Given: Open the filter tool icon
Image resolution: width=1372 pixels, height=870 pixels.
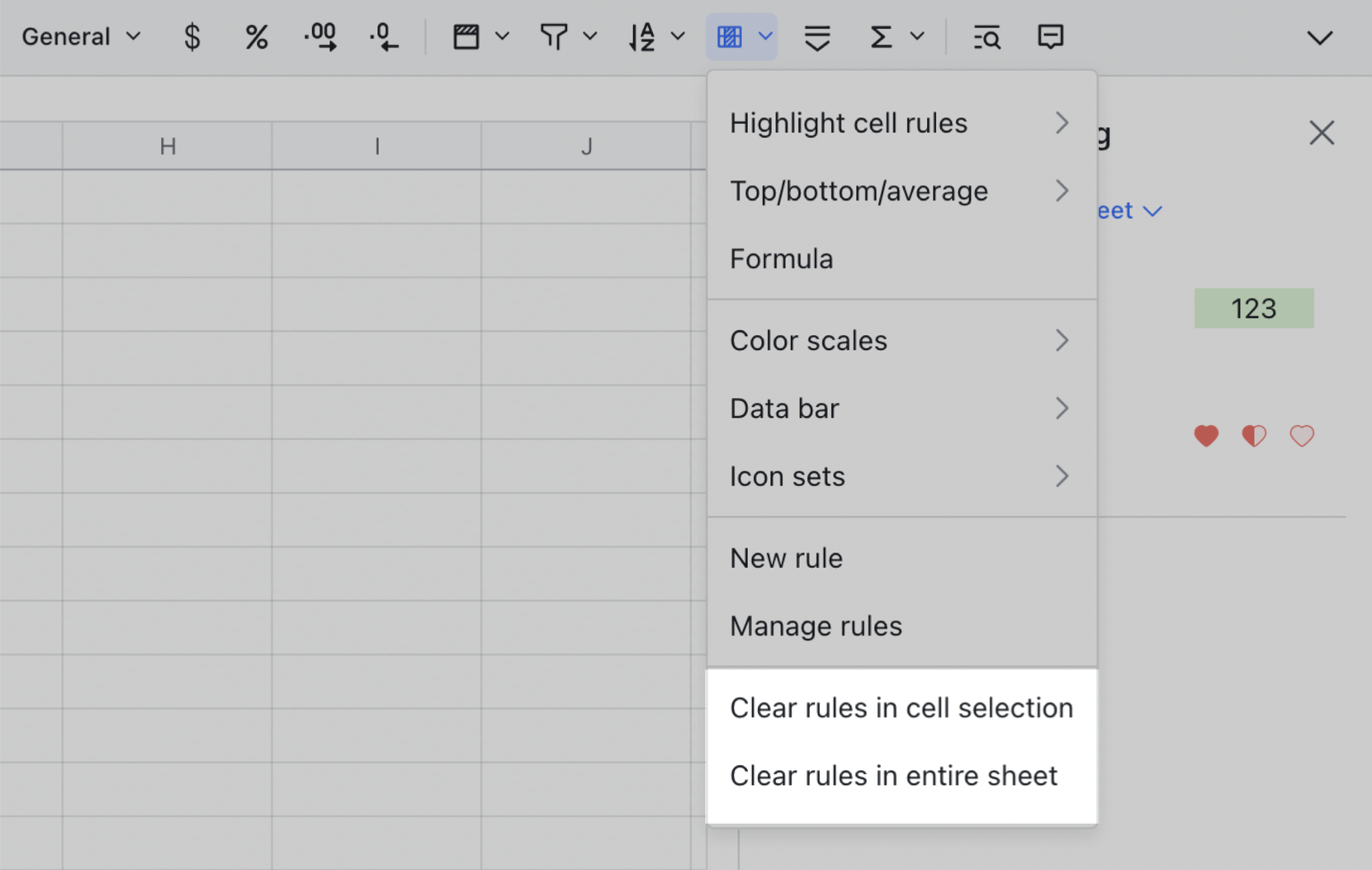Looking at the screenshot, I should point(555,36).
